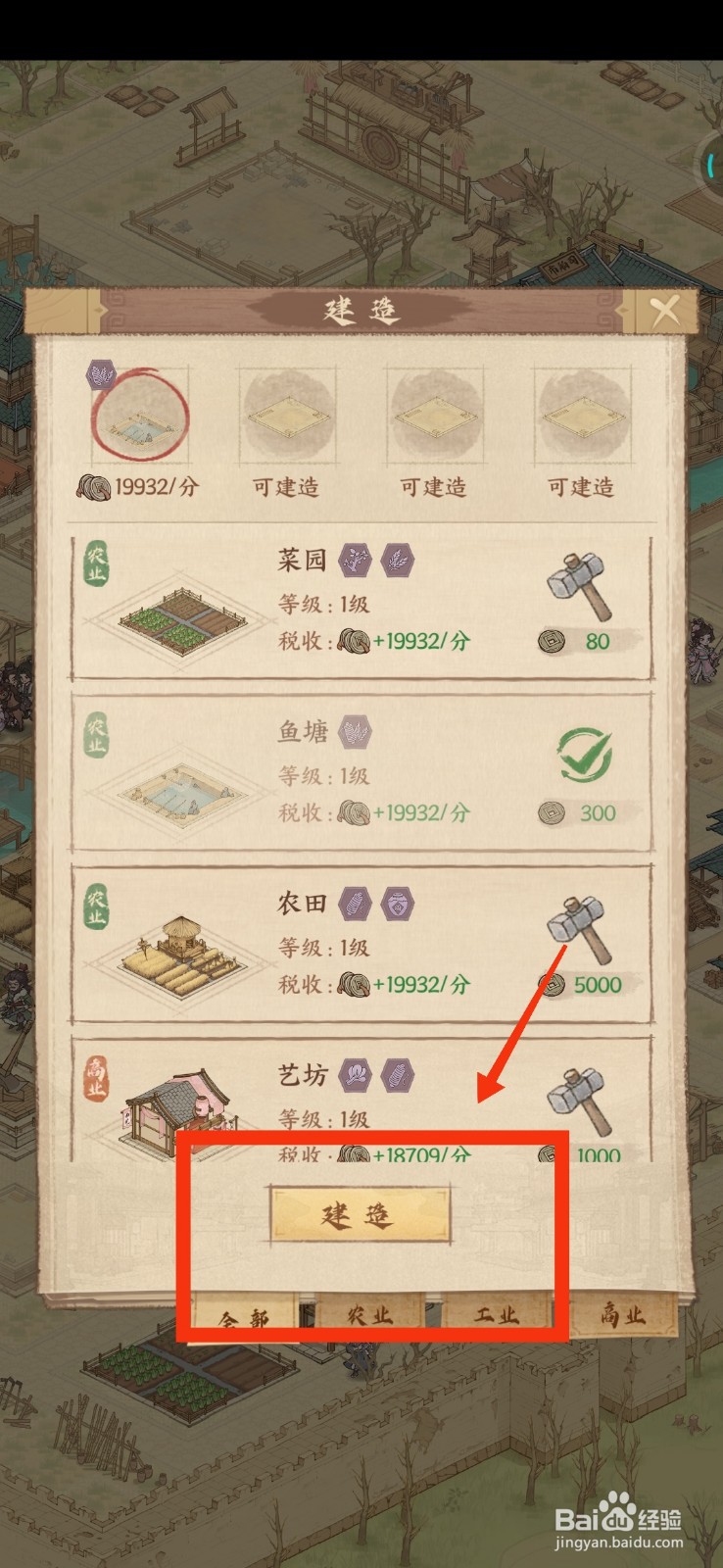Click the hammer icon for 农田

coord(578,928)
